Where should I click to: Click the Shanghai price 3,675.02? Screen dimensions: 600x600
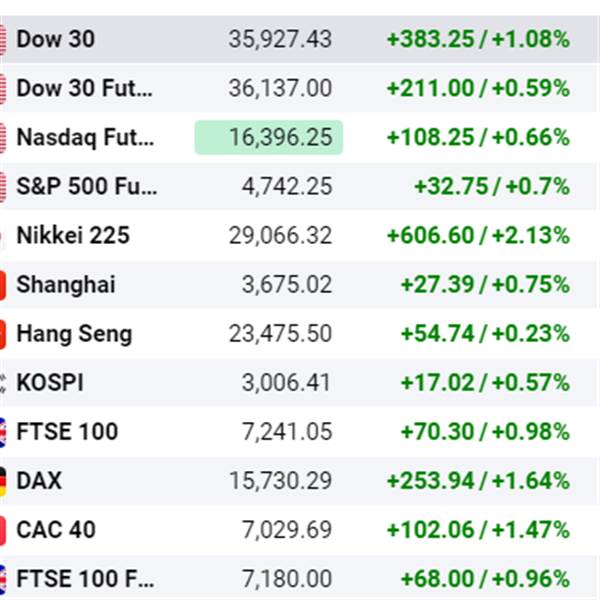coord(286,285)
